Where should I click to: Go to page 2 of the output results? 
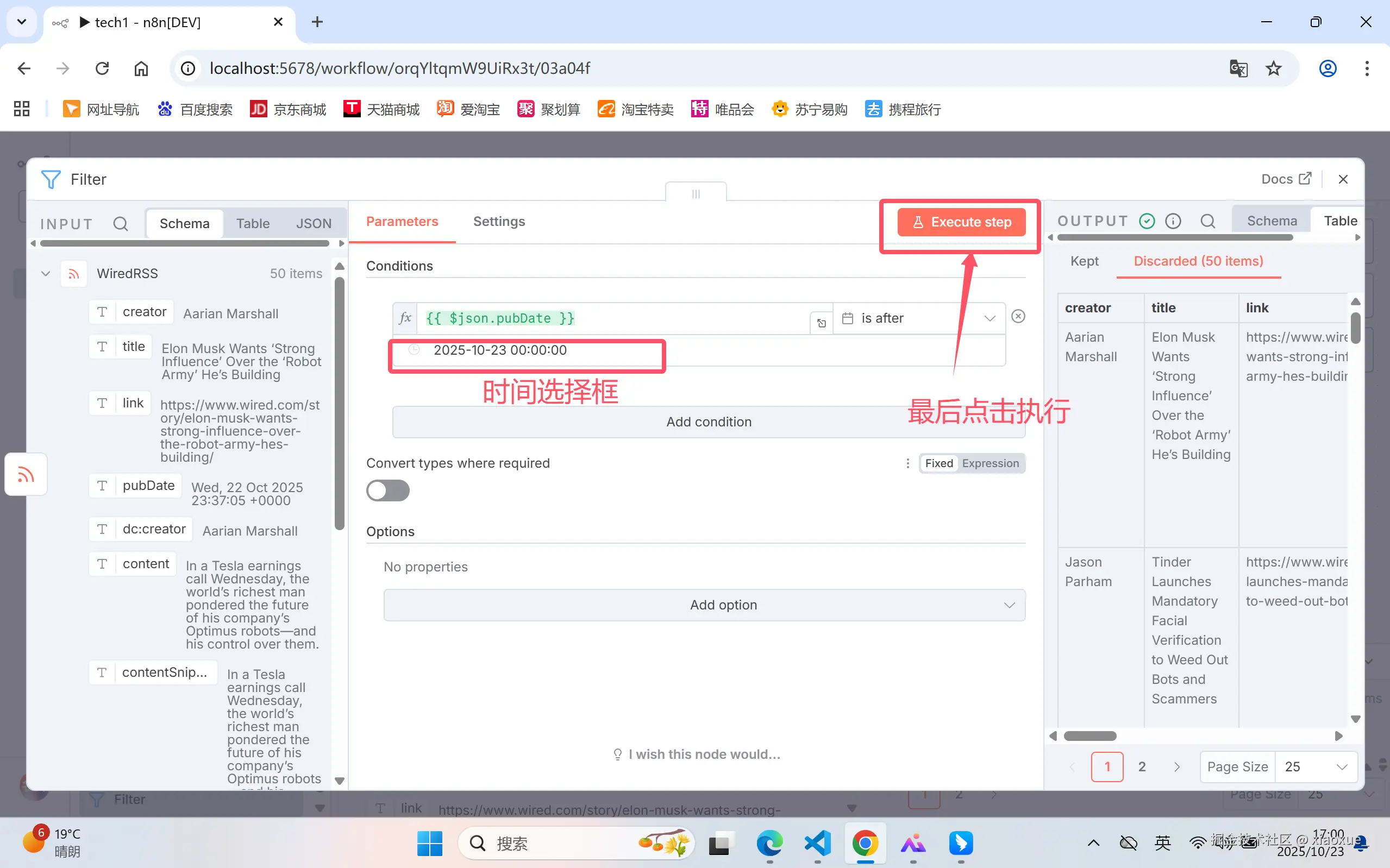click(x=1142, y=766)
